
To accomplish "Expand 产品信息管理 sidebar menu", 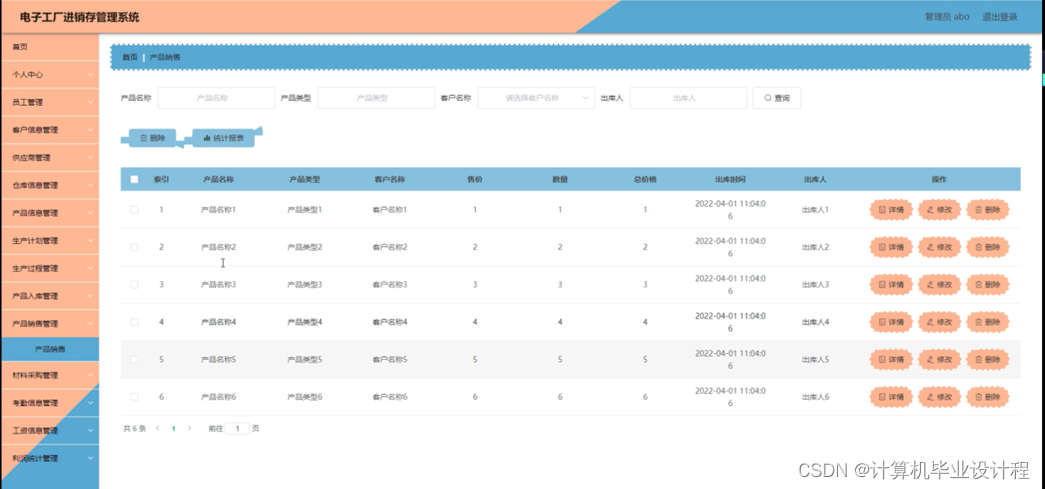I will point(49,213).
